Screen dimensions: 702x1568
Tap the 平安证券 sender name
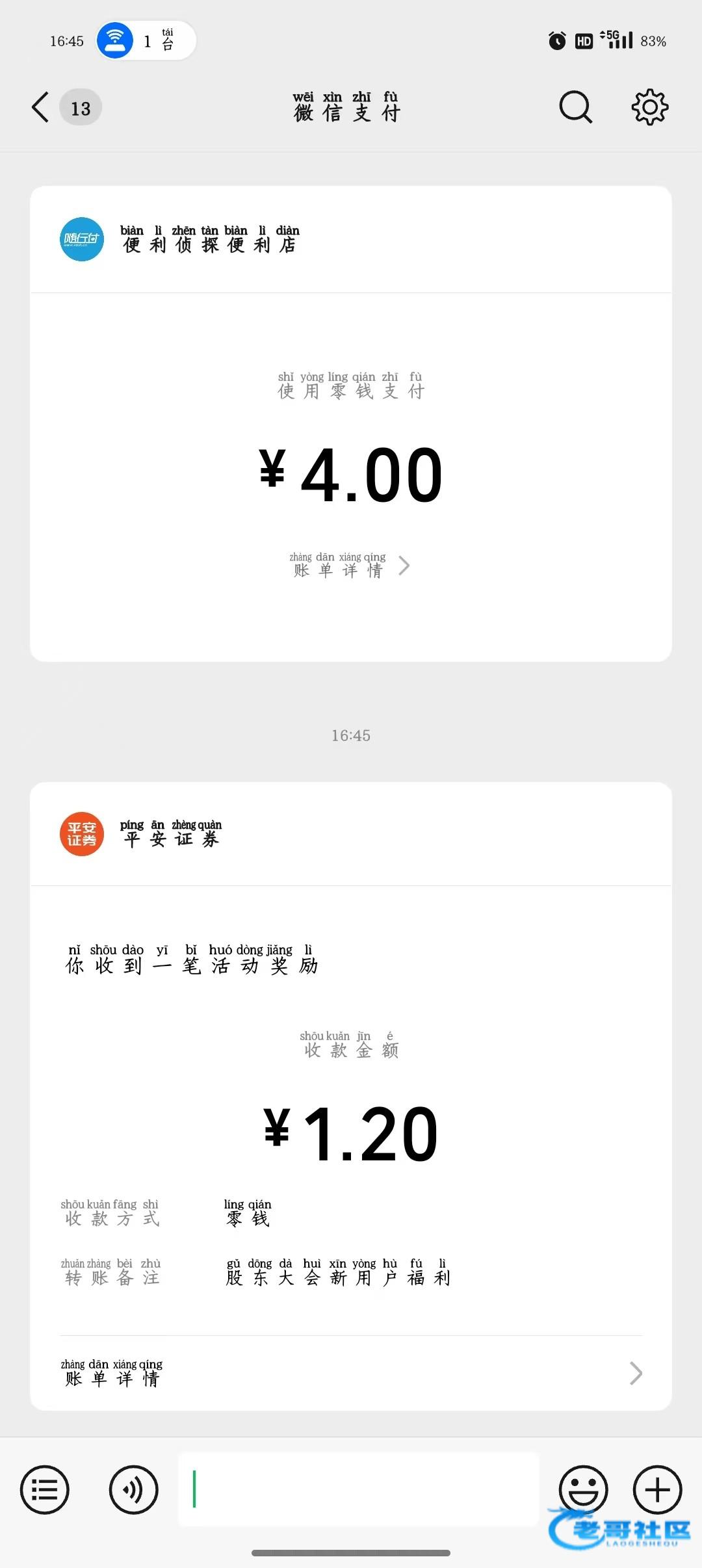(171, 834)
